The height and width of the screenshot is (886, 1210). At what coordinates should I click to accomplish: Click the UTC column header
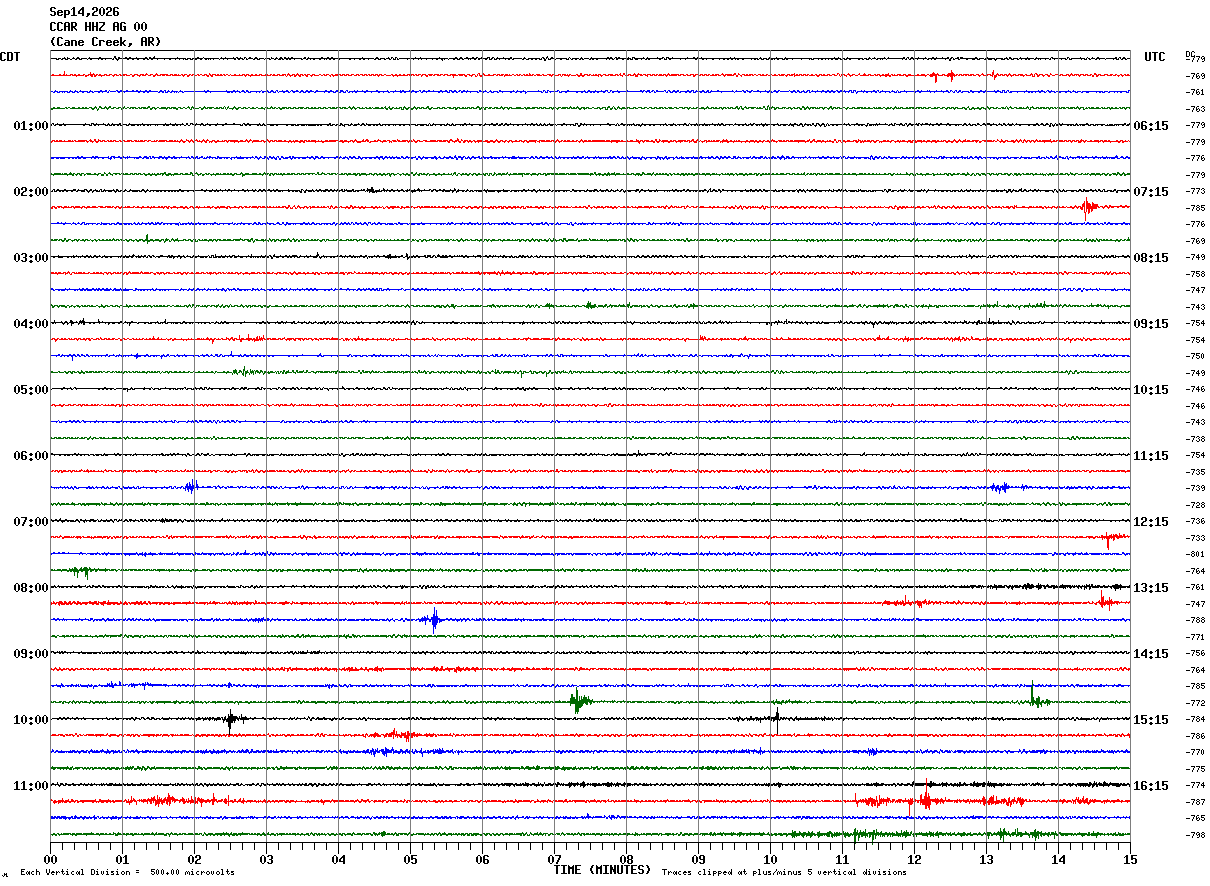pyautogui.click(x=1155, y=57)
